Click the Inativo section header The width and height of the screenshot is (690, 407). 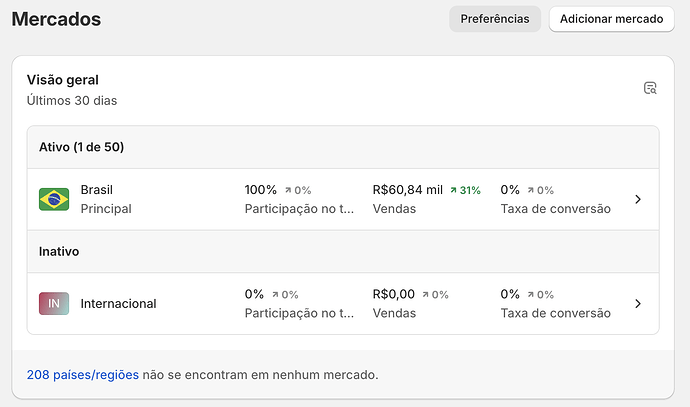(x=59, y=251)
